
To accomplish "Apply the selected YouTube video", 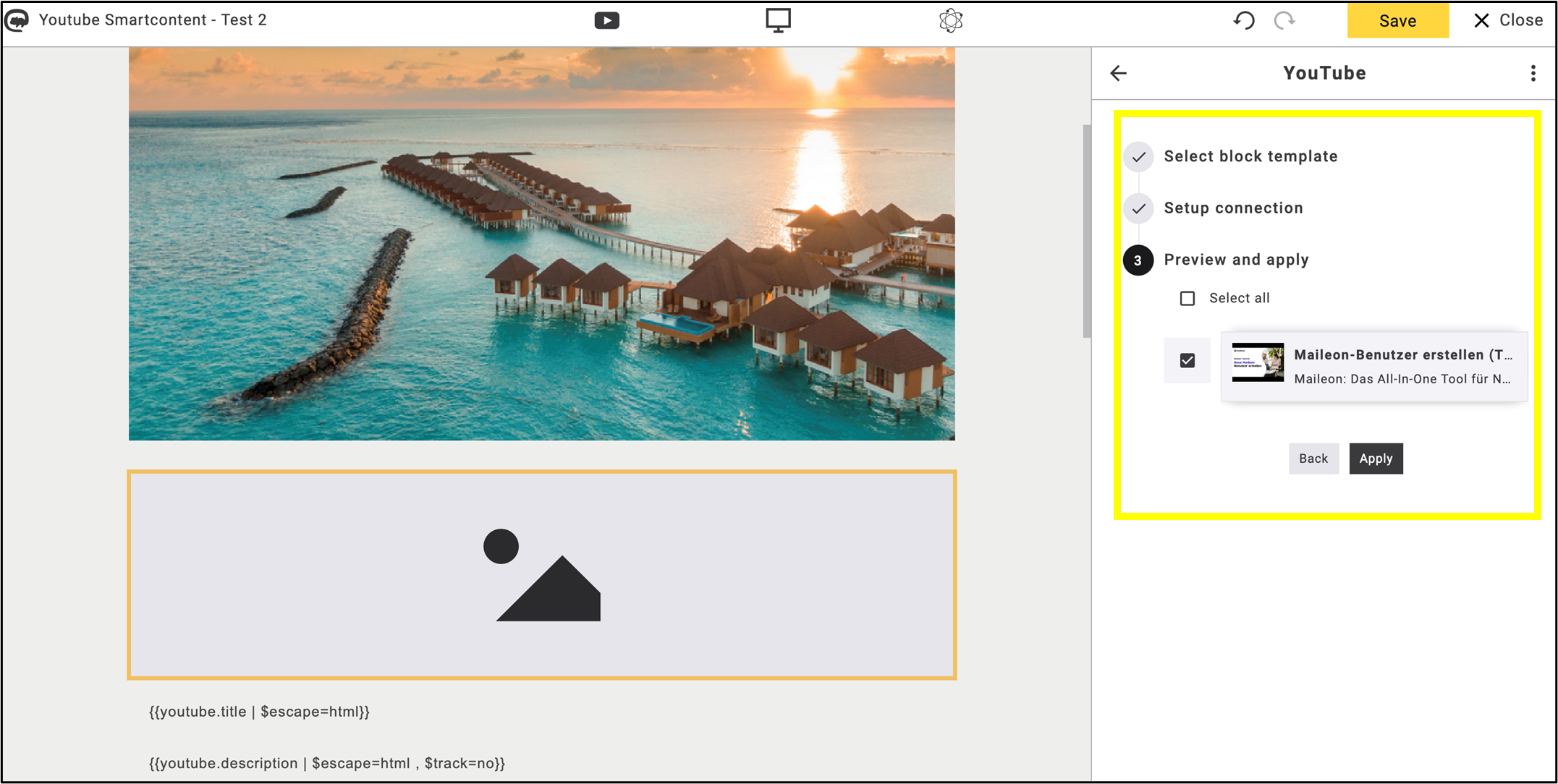I will [1376, 459].
